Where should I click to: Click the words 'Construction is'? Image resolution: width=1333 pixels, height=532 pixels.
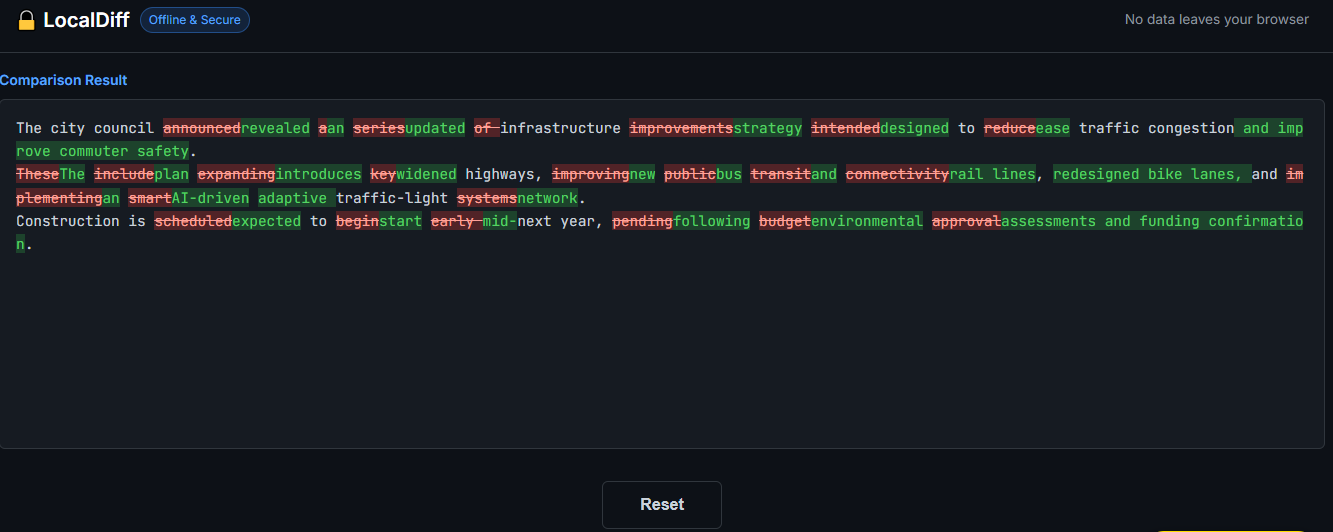coord(81,220)
